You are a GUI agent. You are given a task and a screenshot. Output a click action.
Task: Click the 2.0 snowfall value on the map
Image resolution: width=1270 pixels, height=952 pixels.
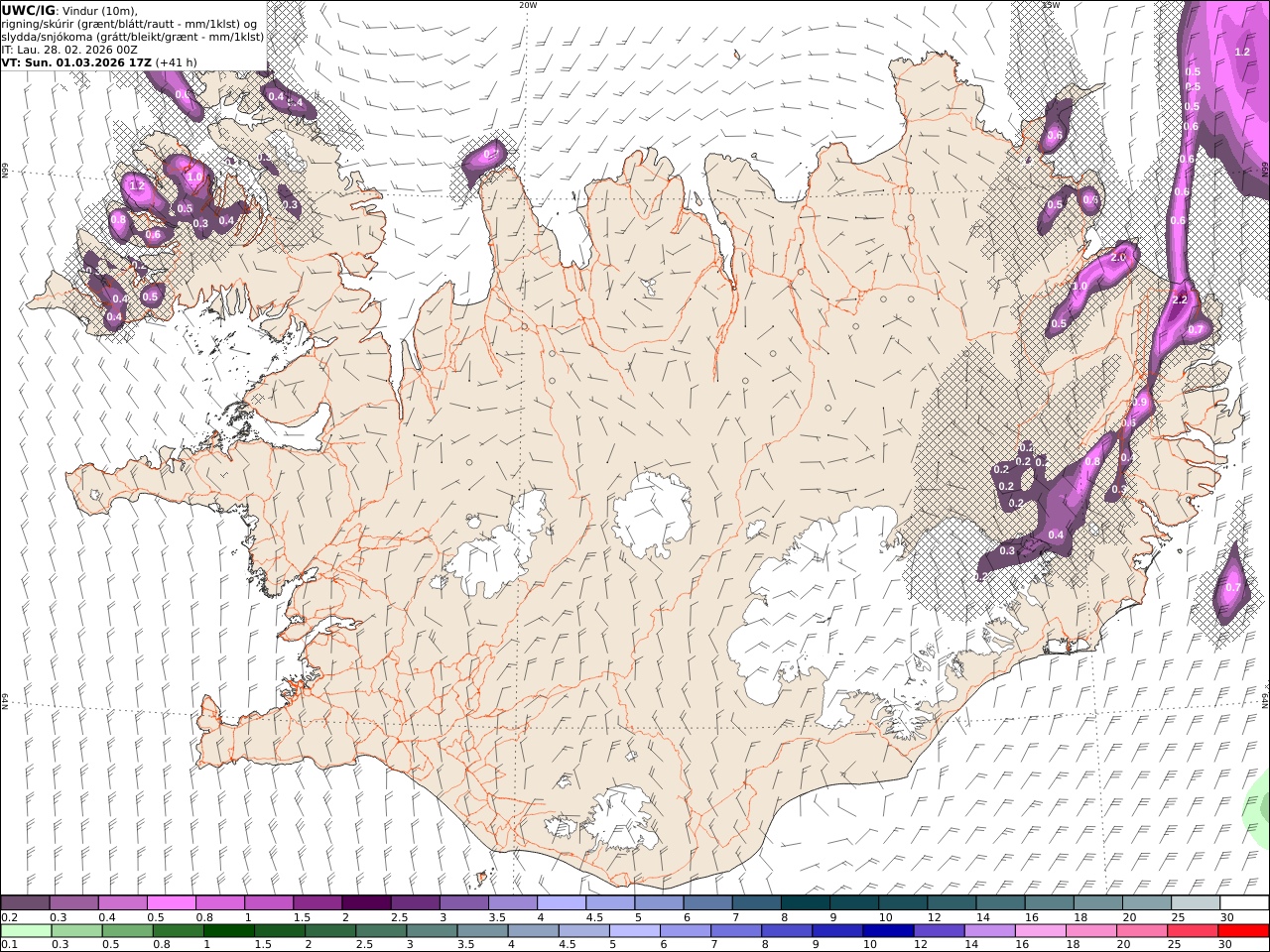(1118, 258)
